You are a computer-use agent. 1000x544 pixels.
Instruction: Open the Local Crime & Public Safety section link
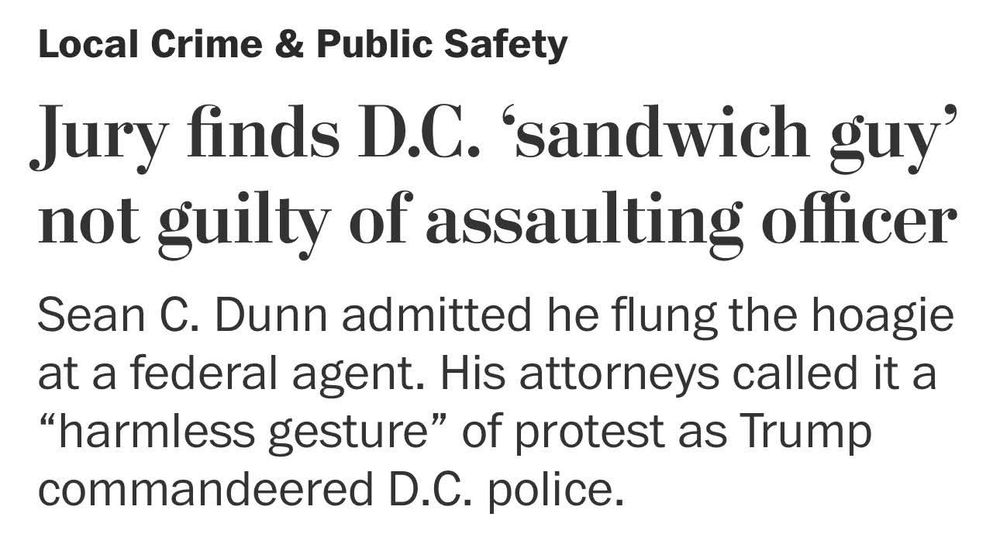point(302,45)
